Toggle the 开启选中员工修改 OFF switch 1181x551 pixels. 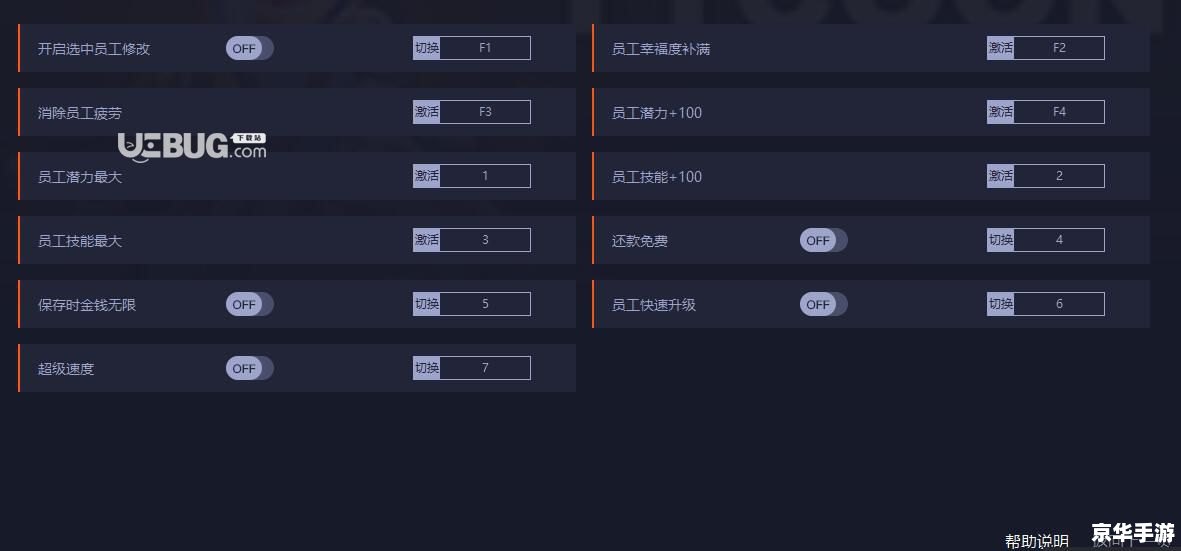249,48
